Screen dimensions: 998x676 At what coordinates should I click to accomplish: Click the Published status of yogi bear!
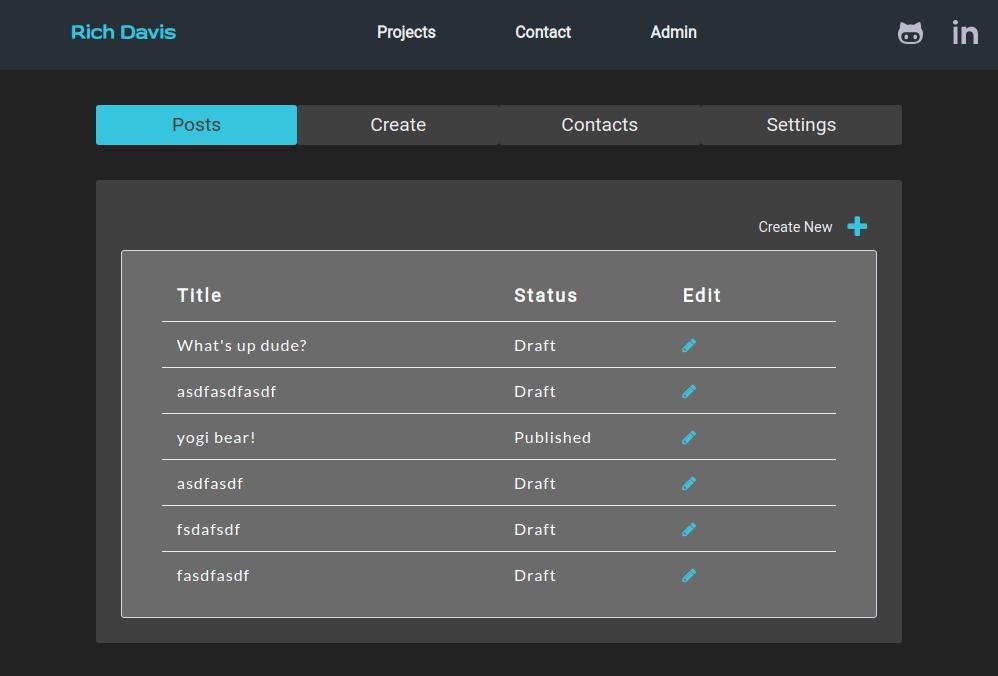pos(552,437)
